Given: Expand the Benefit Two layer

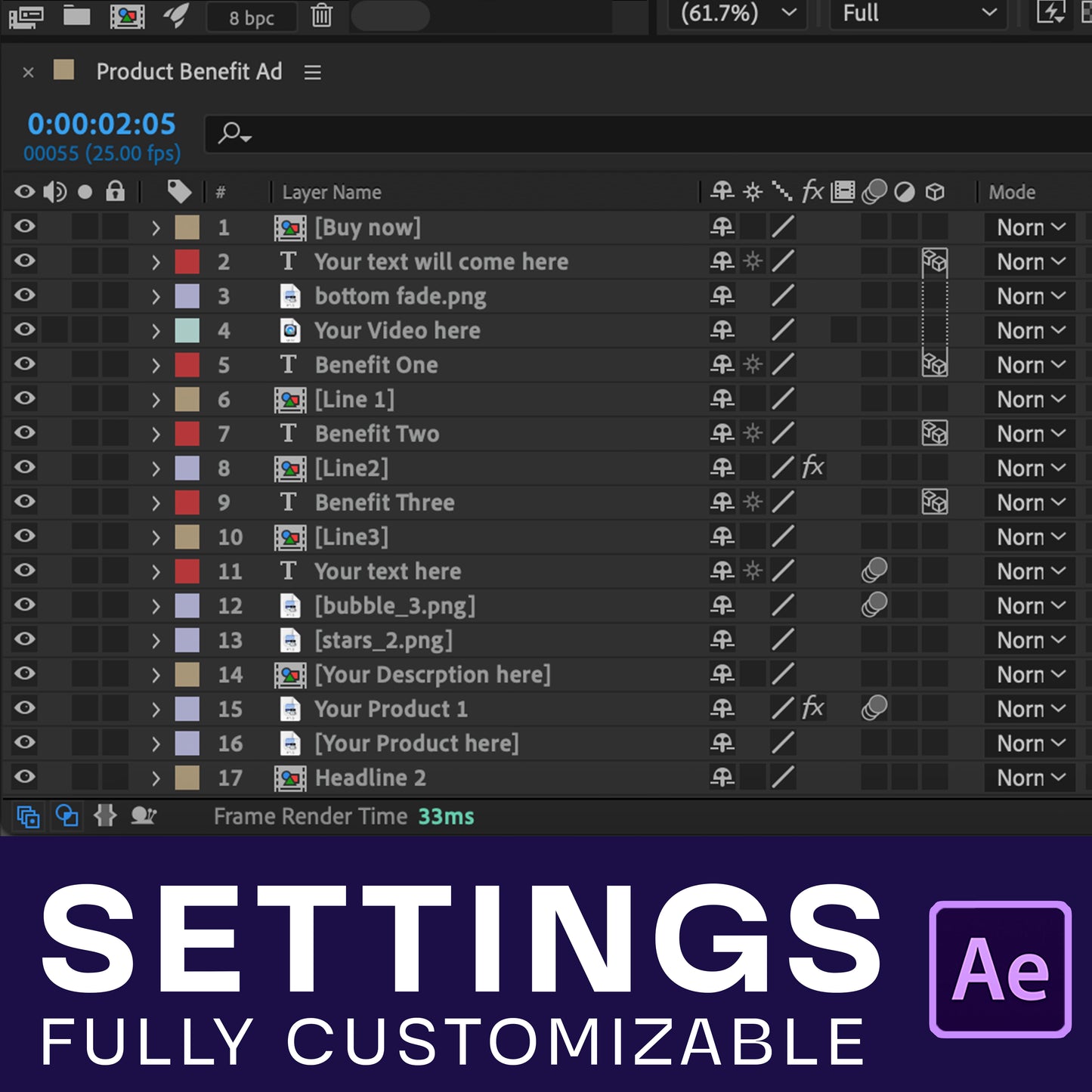Looking at the screenshot, I should point(156,434).
